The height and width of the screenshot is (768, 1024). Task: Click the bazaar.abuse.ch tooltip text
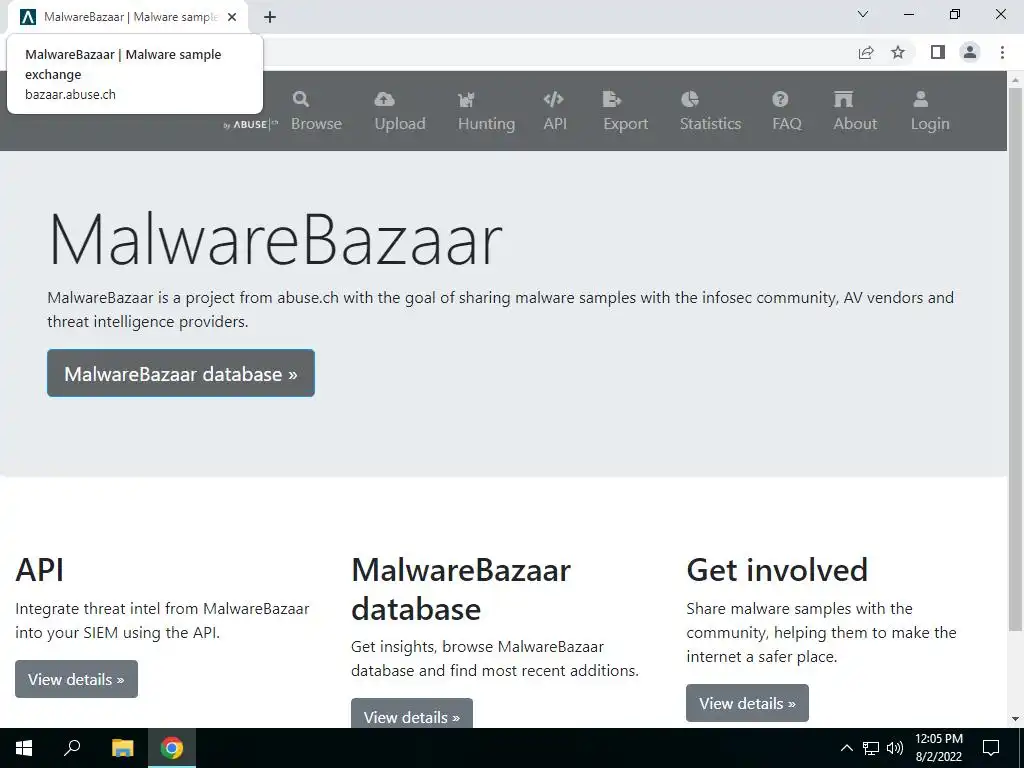71,94
